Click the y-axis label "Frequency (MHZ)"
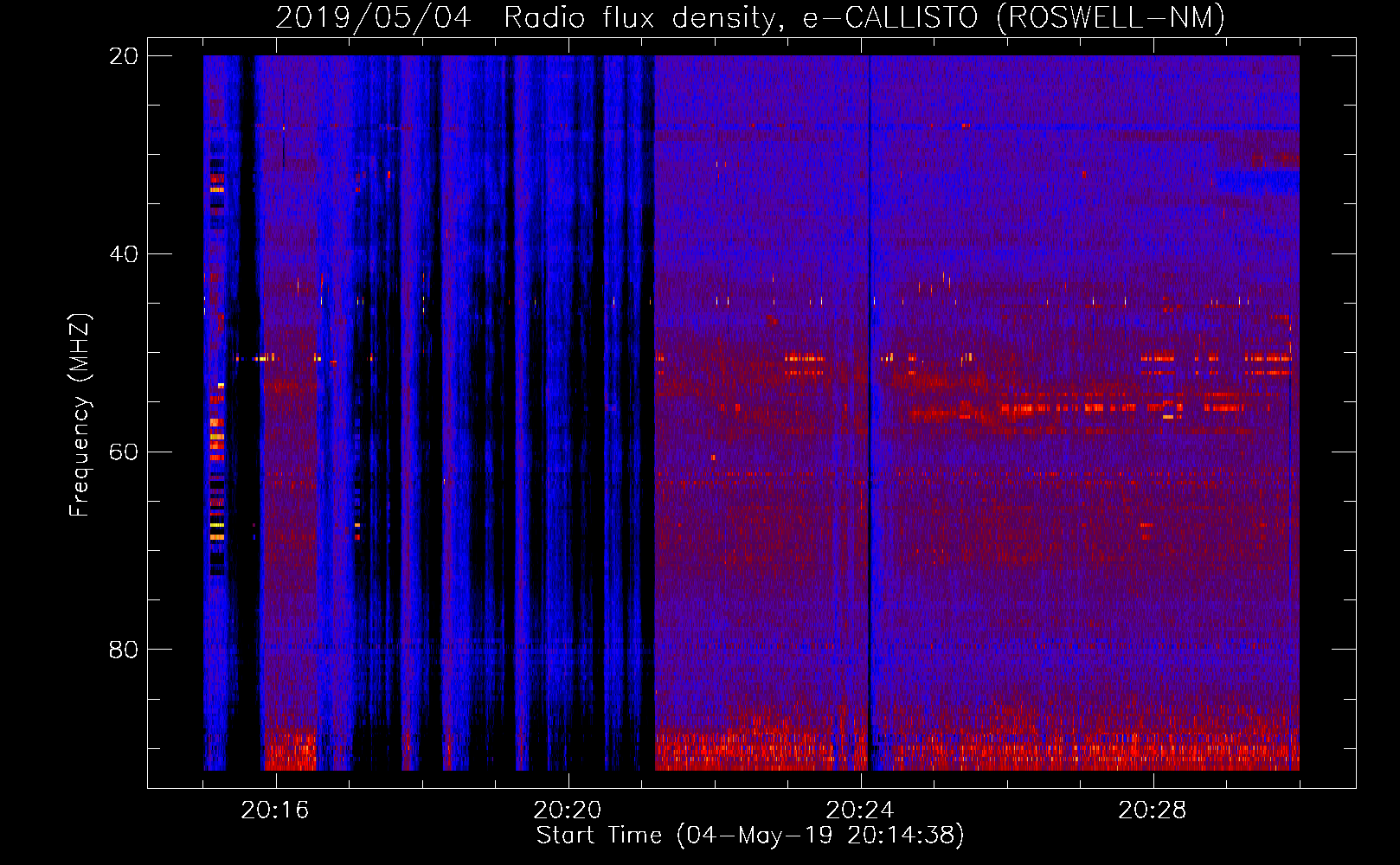This screenshot has width=1400, height=865. click(x=80, y=415)
